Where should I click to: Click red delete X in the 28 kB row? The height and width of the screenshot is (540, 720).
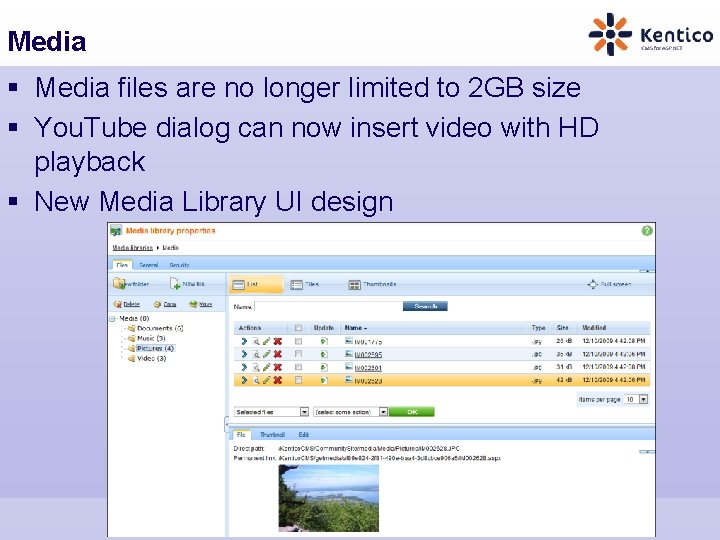point(277,341)
